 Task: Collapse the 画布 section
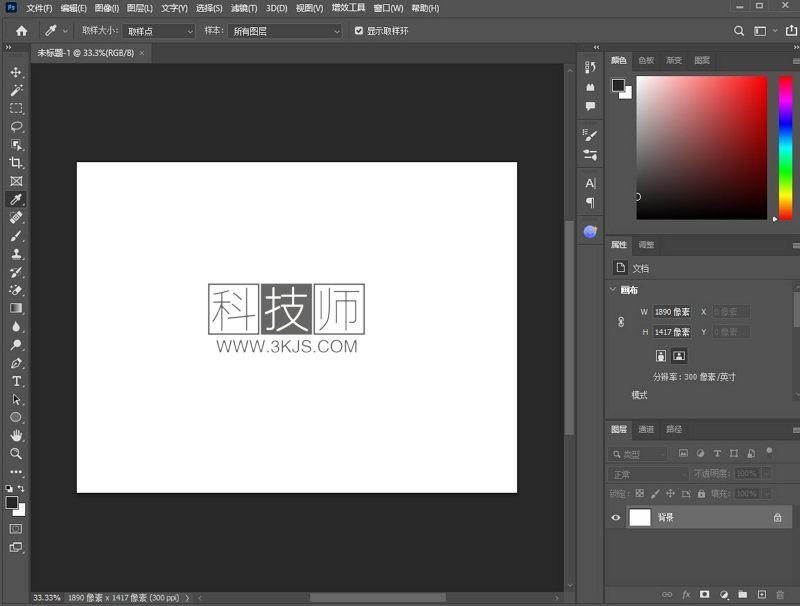(x=613, y=290)
